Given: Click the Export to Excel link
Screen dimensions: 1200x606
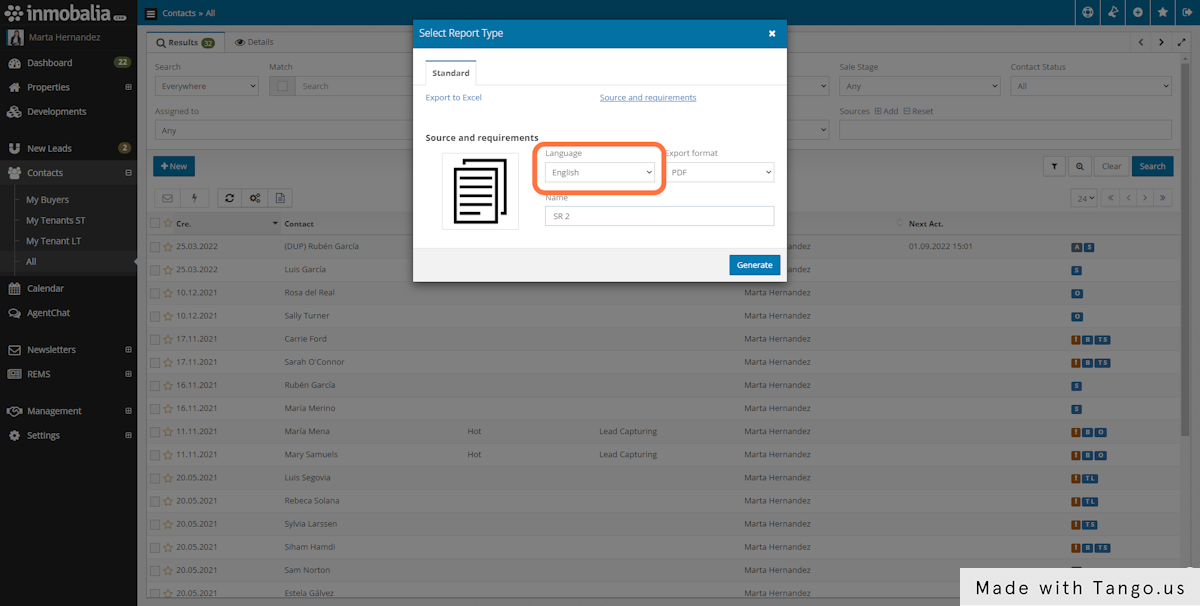Looking at the screenshot, I should [x=453, y=98].
